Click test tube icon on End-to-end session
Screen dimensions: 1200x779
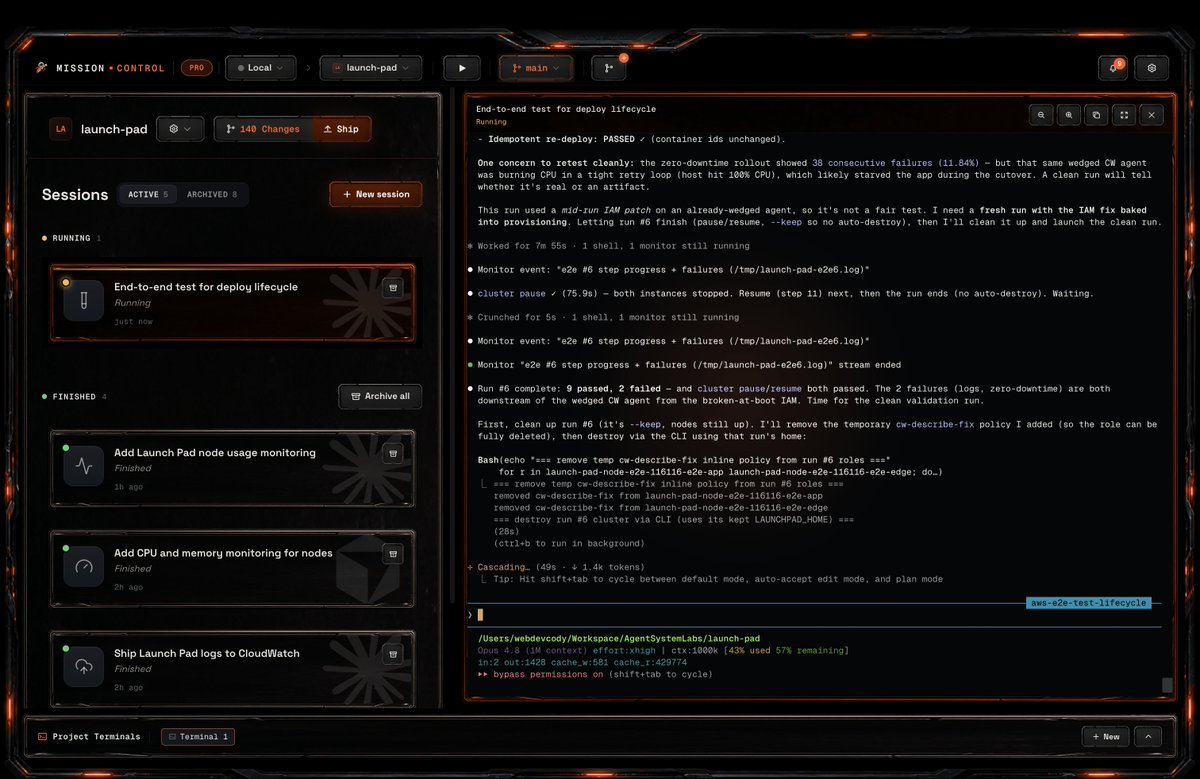click(x=84, y=300)
